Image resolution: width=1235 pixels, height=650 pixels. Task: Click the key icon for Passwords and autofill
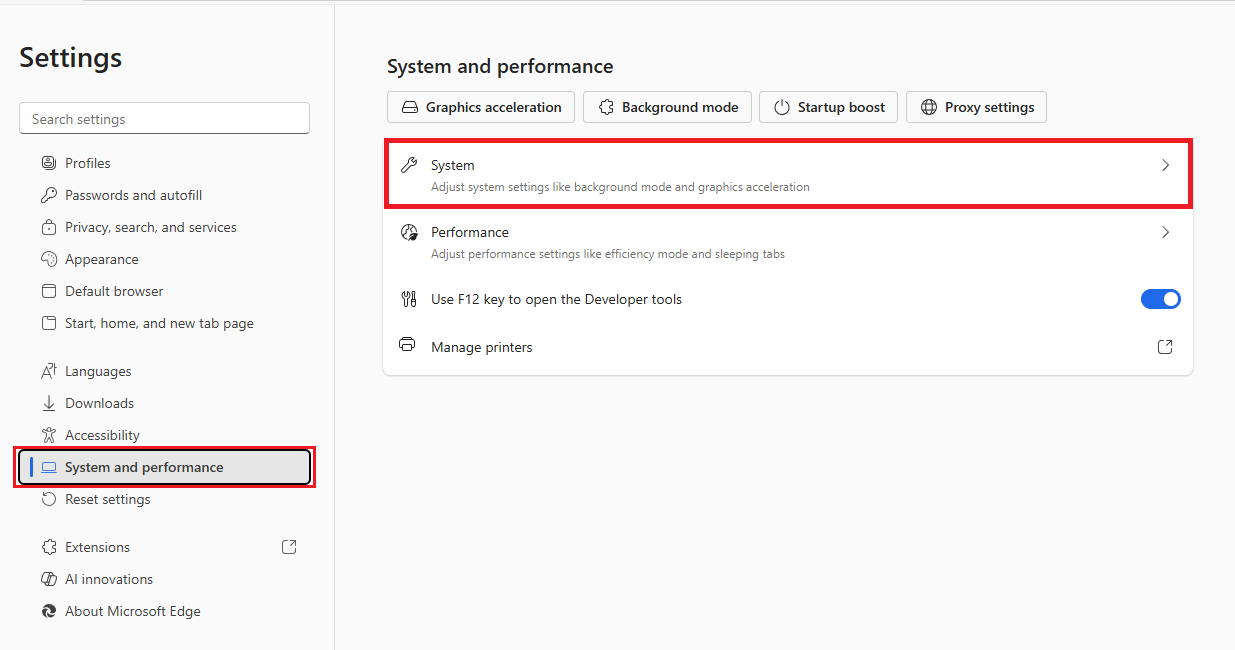(x=48, y=195)
